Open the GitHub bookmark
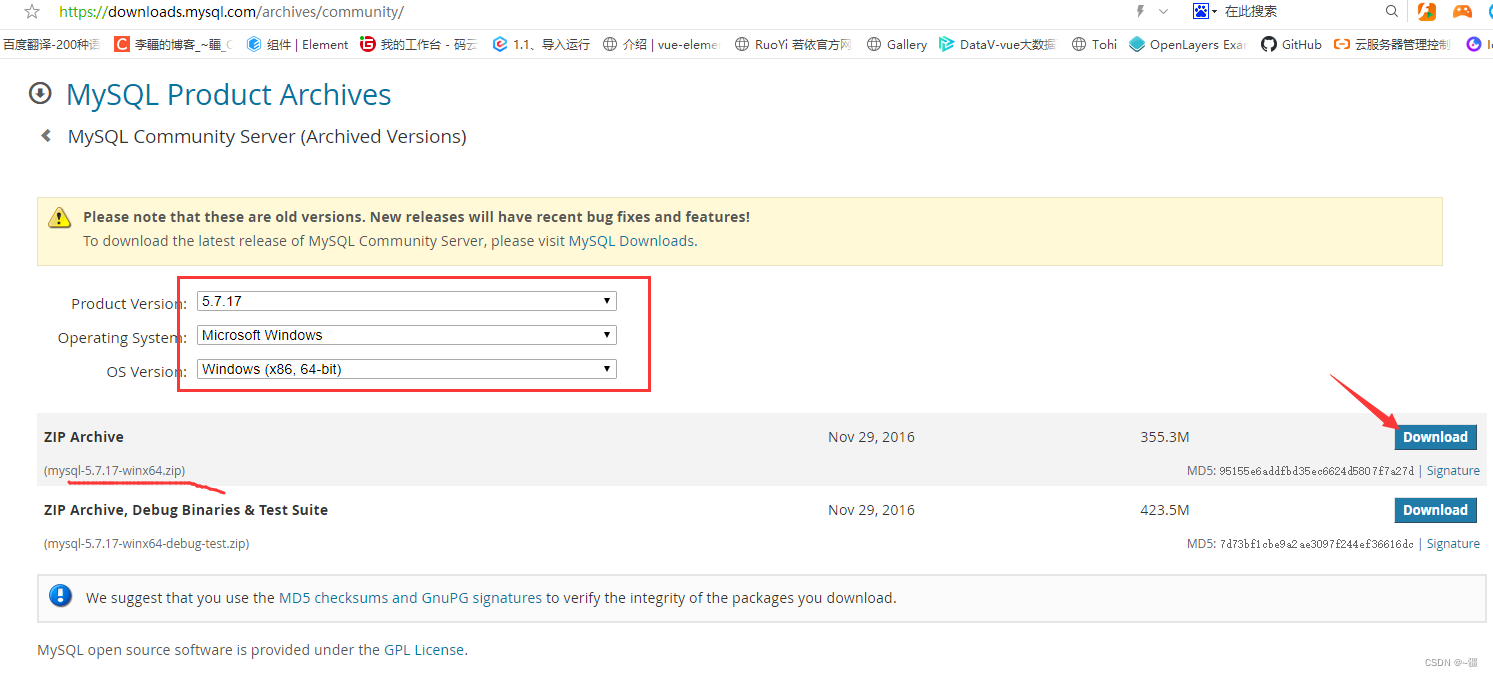Viewport: 1493px width, 677px height. pyautogui.click(x=1291, y=44)
